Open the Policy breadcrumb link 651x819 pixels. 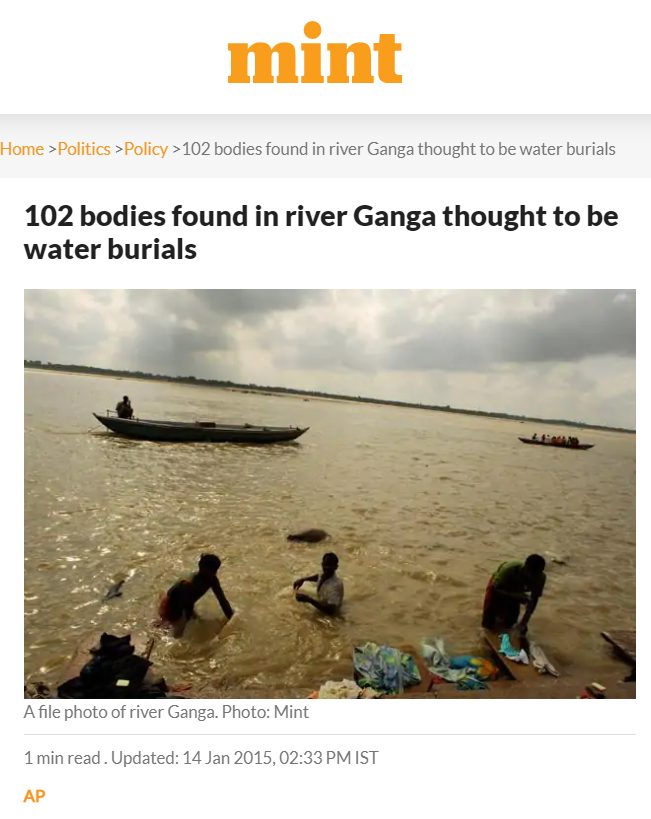[146, 149]
